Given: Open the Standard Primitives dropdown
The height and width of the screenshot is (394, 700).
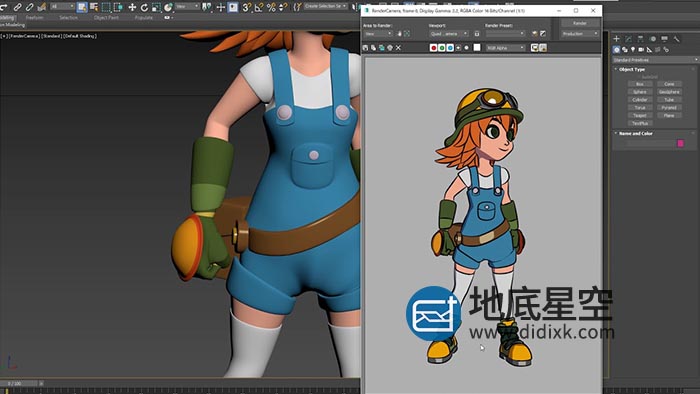Looking at the screenshot, I should 655,60.
